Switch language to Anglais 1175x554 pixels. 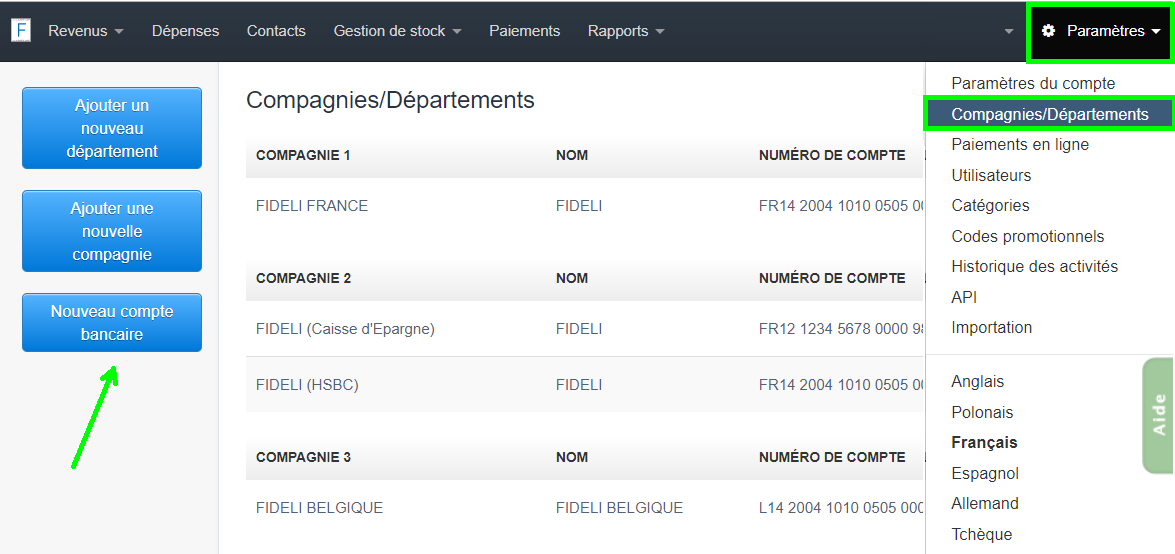coord(978,382)
